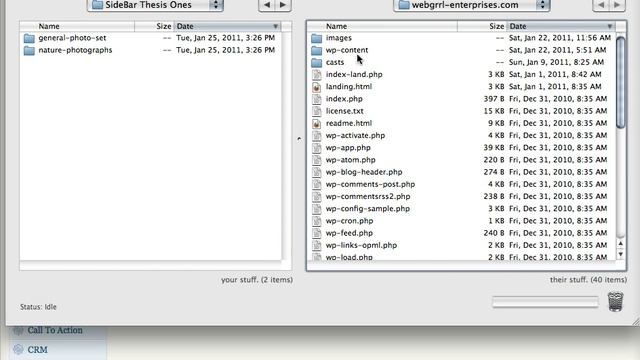Click the Status: Idle text
The height and width of the screenshot is (360, 640).
[38, 307]
